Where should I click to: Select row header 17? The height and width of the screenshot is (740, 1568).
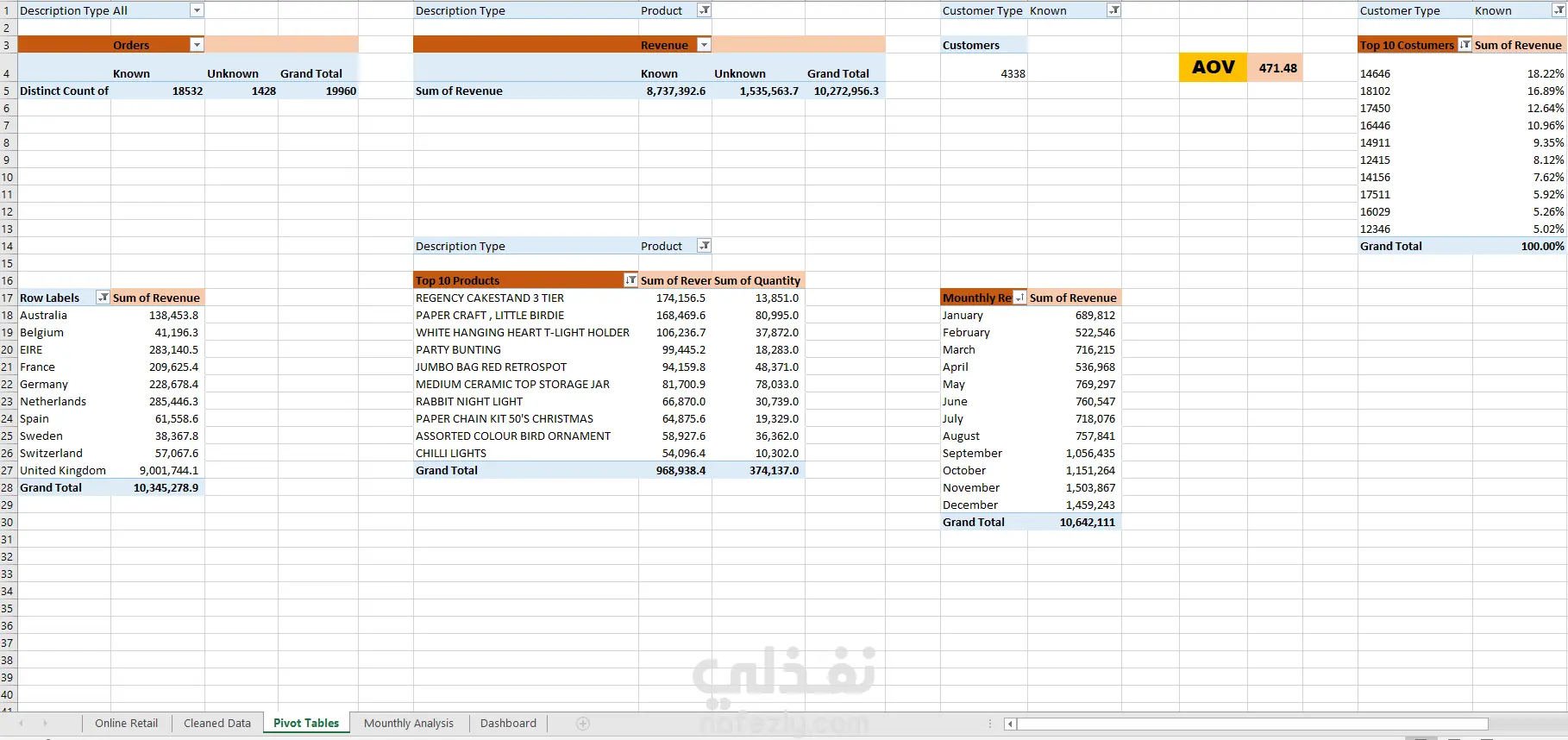[8, 298]
